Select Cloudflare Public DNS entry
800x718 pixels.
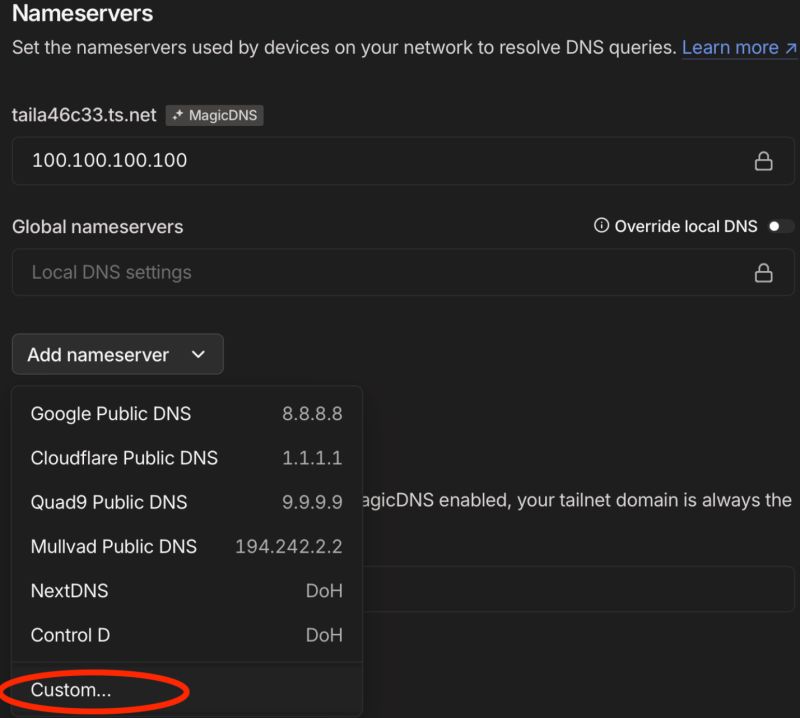tap(123, 458)
